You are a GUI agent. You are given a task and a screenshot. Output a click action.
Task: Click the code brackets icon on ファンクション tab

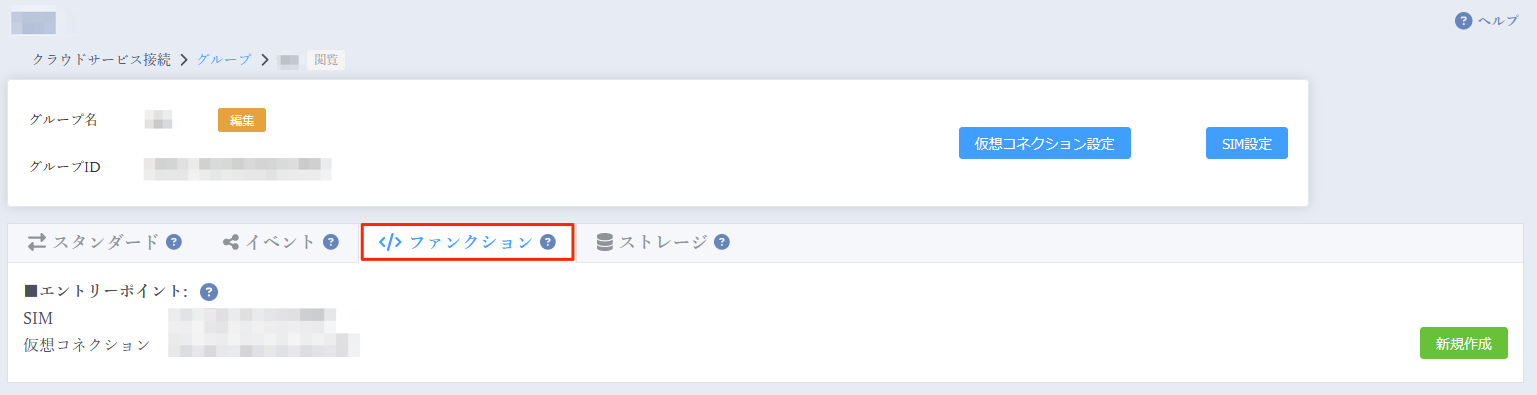[390, 242]
